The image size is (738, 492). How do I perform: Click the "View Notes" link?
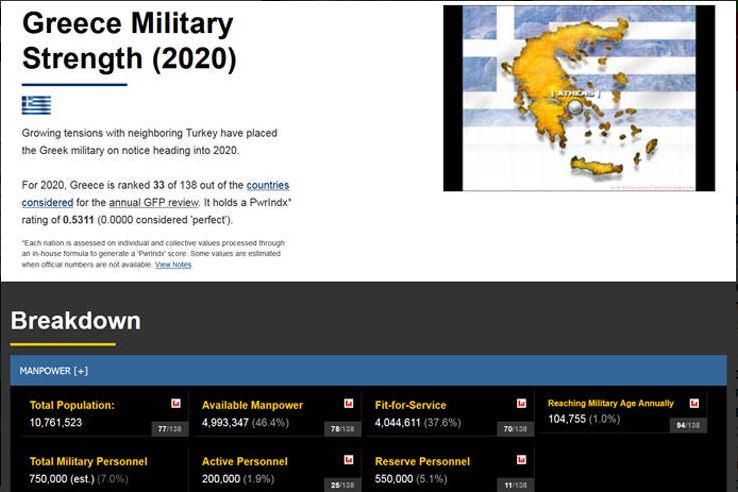pyautogui.click(x=173, y=265)
